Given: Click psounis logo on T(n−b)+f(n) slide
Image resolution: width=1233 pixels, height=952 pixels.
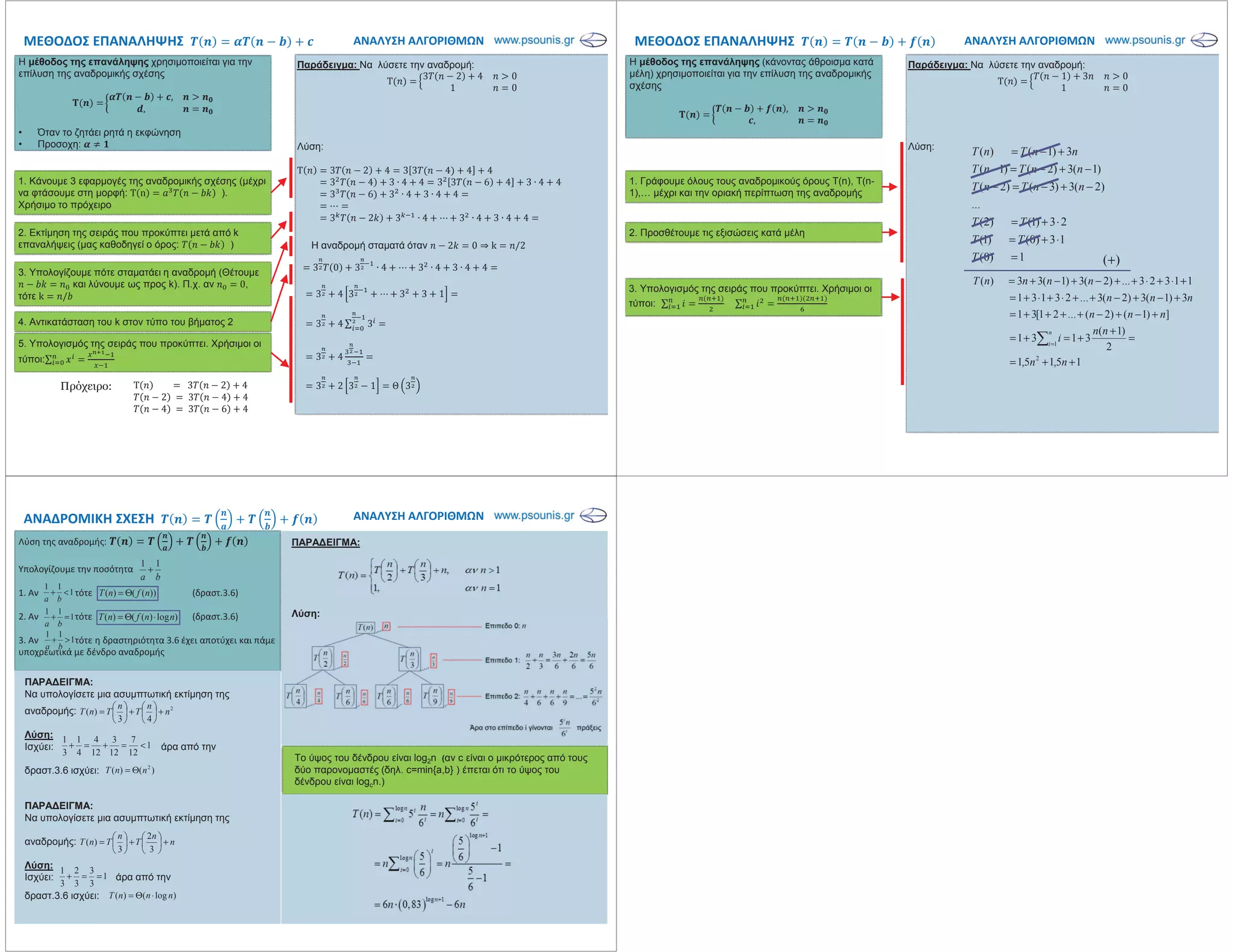Looking at the screenshot, I should point(1204,40).
